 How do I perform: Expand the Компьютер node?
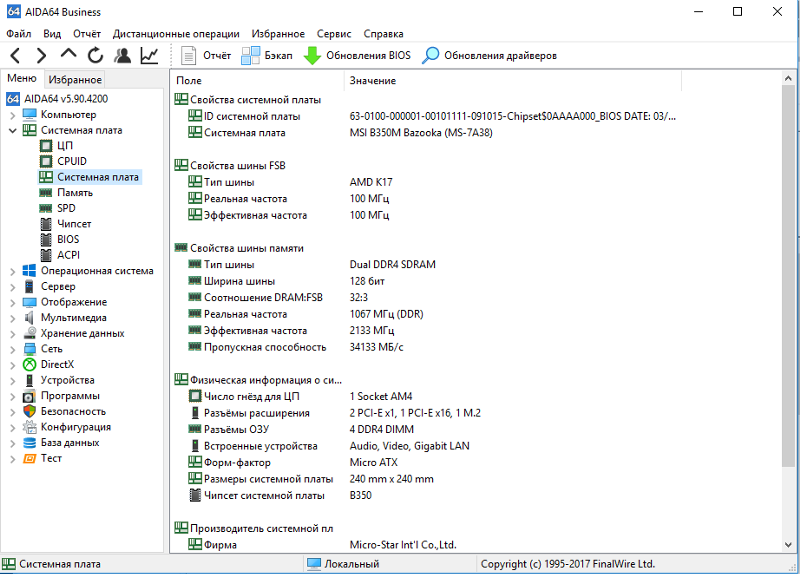[x=13, y=115]
